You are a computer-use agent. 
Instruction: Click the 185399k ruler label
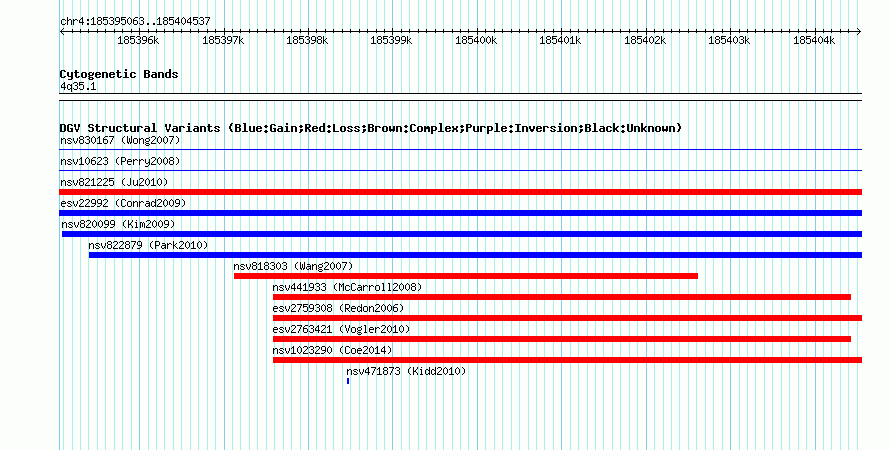[x=391, y=40]
